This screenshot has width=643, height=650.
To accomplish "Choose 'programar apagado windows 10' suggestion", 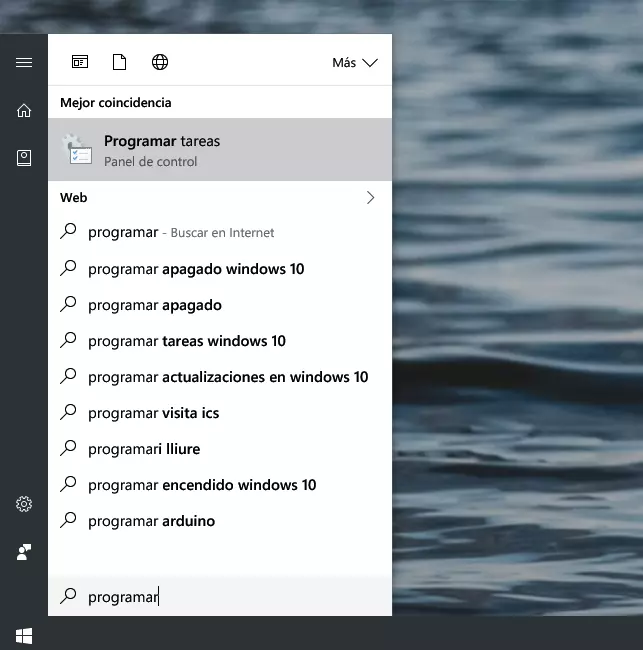I will coord(196,269).
